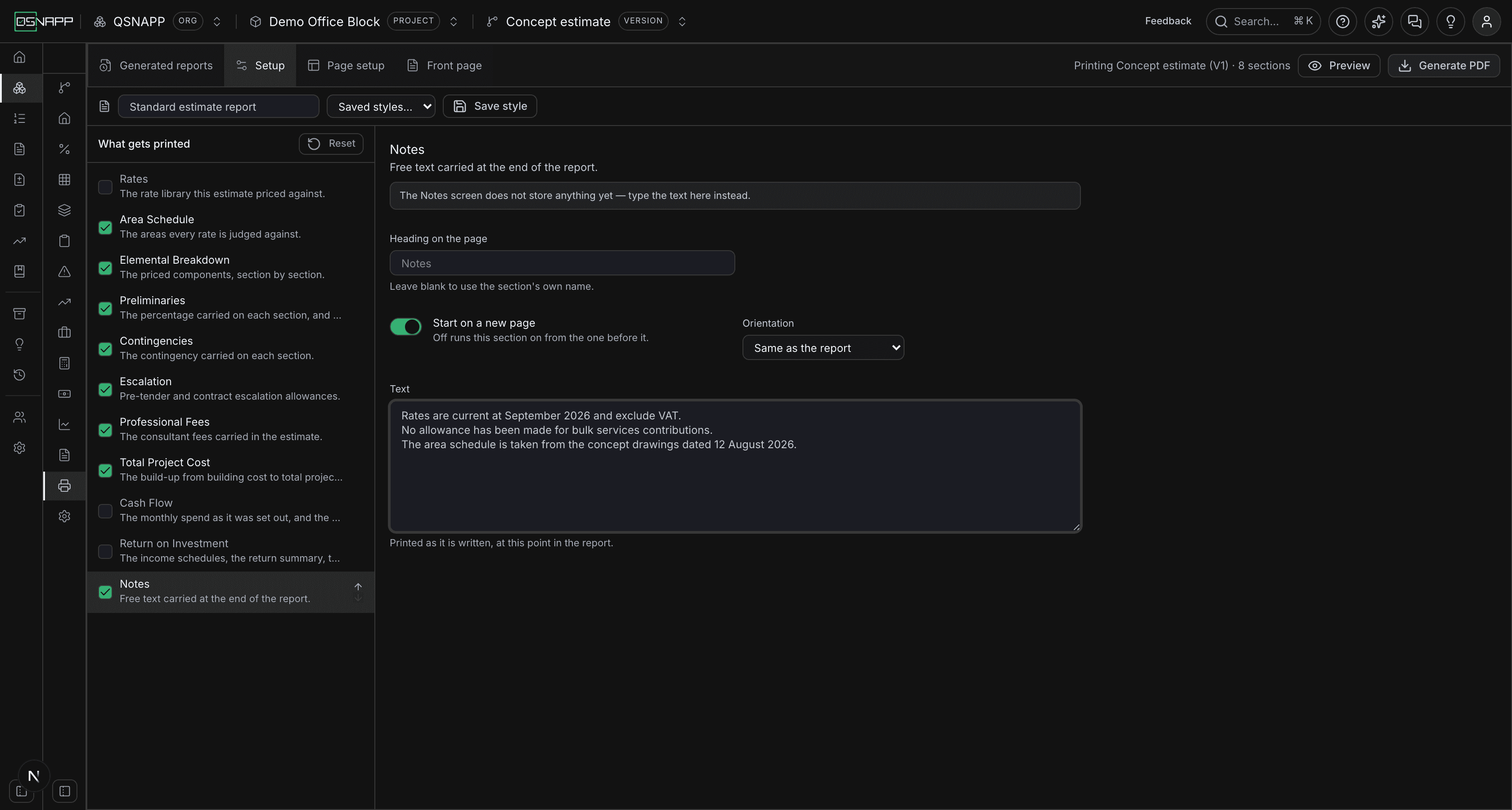Click the Save style button
Image resolution: width=1512 pixels, height=810 pixels.
tap(490, 106)
